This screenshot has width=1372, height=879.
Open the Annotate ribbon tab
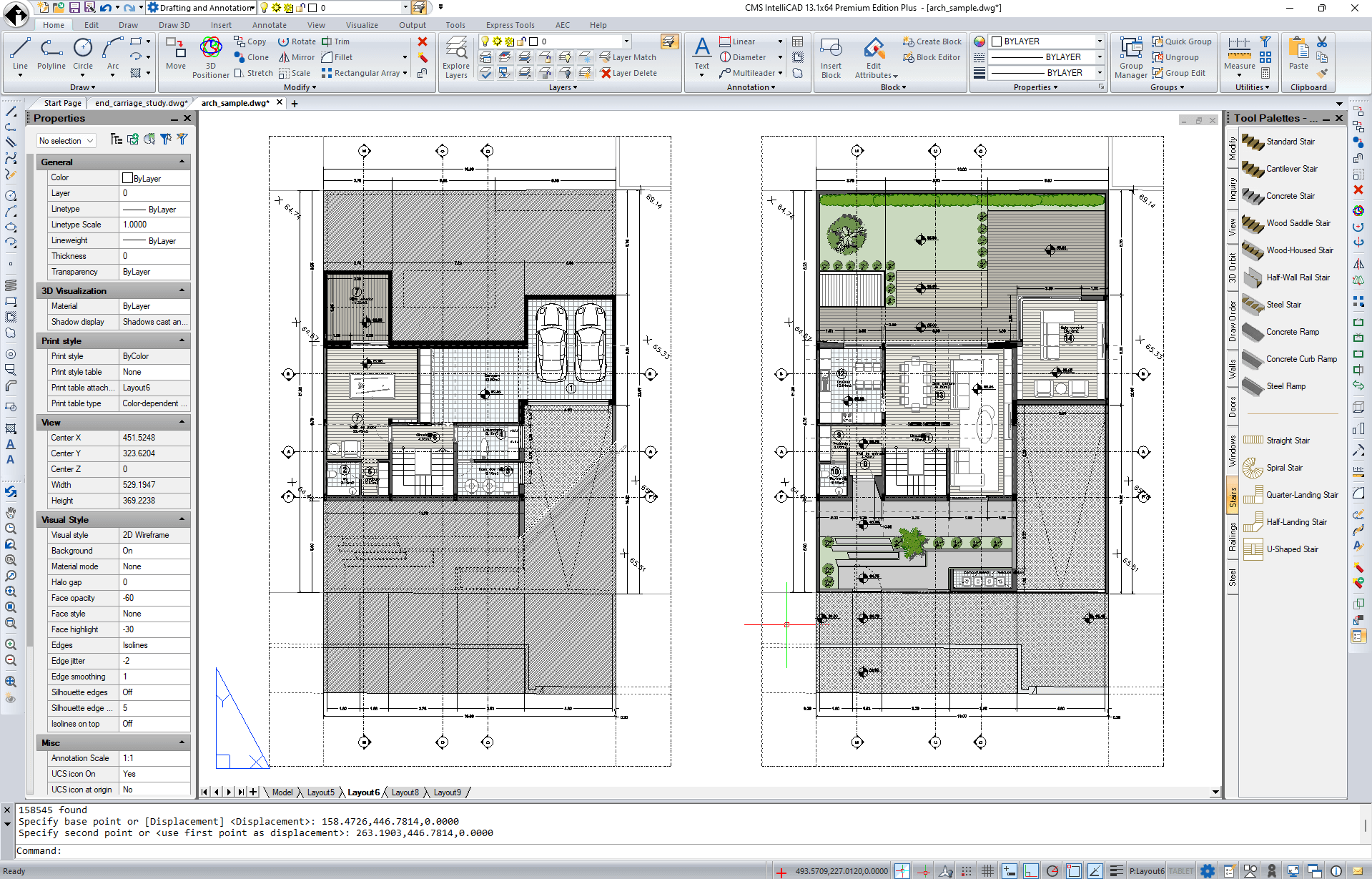point(269,25)
